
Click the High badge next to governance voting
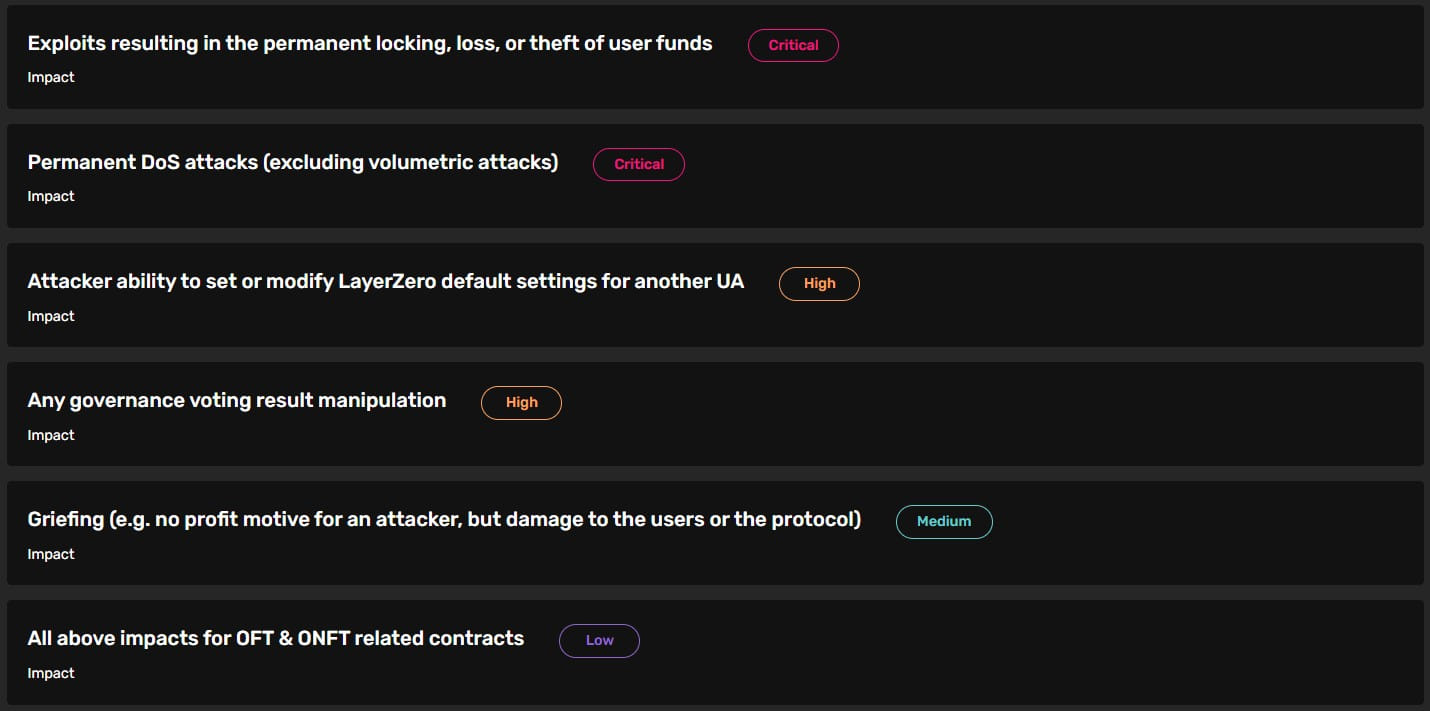click(x=521, y=402)
